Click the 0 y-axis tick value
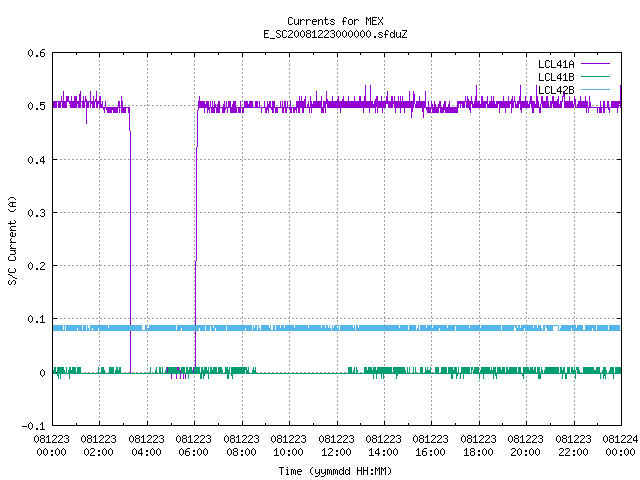Viewport: 640px width, 480px height. point(42,373)
